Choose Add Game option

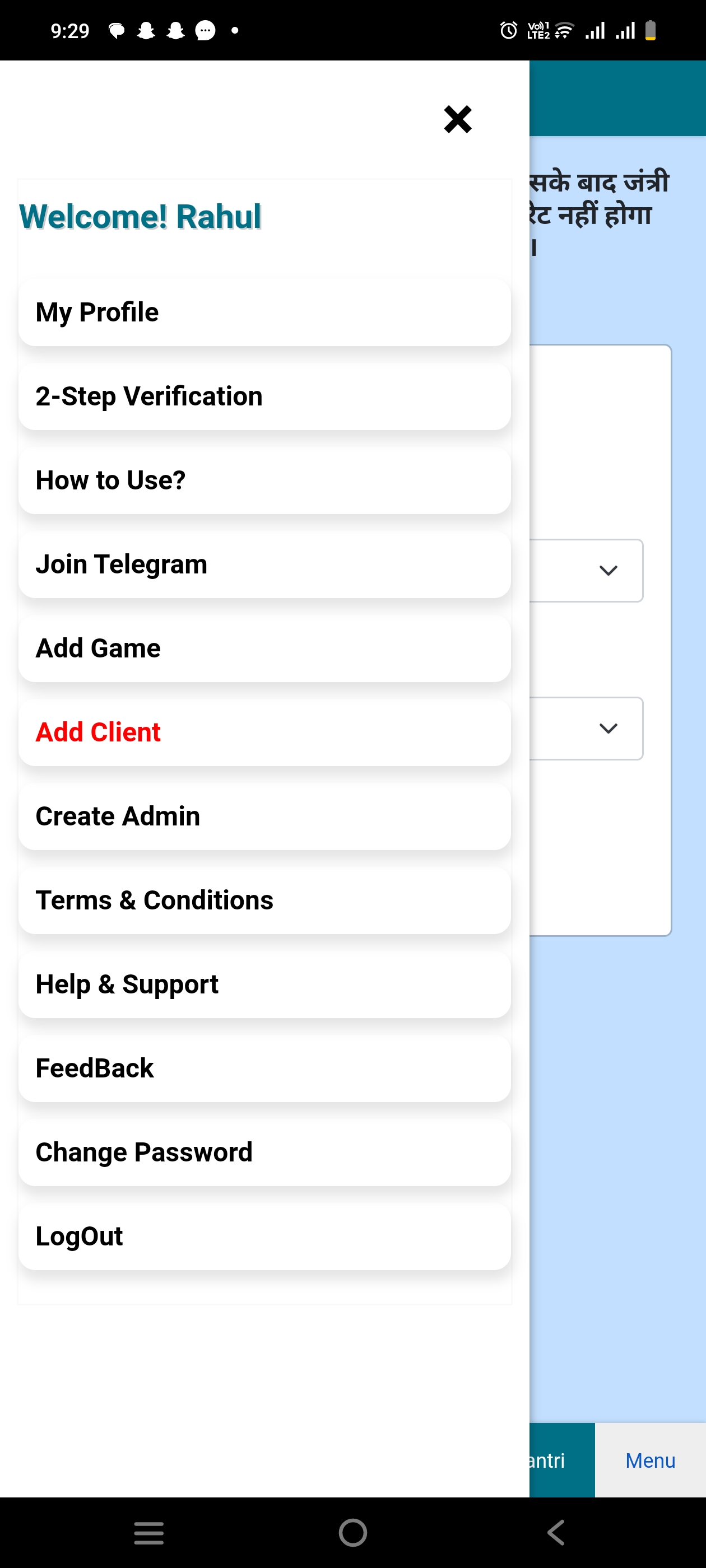tap(264, 648)
